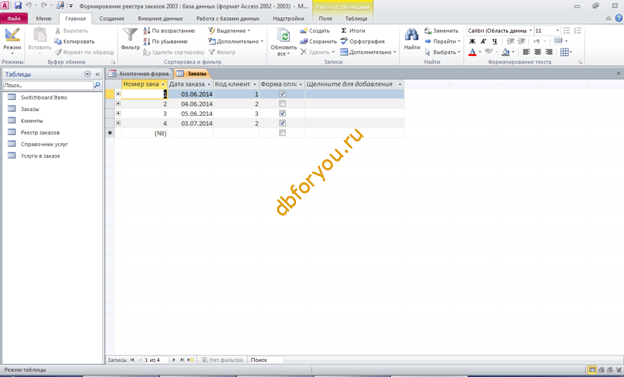Sort descending with По убыванию

[x=166, y=41]
